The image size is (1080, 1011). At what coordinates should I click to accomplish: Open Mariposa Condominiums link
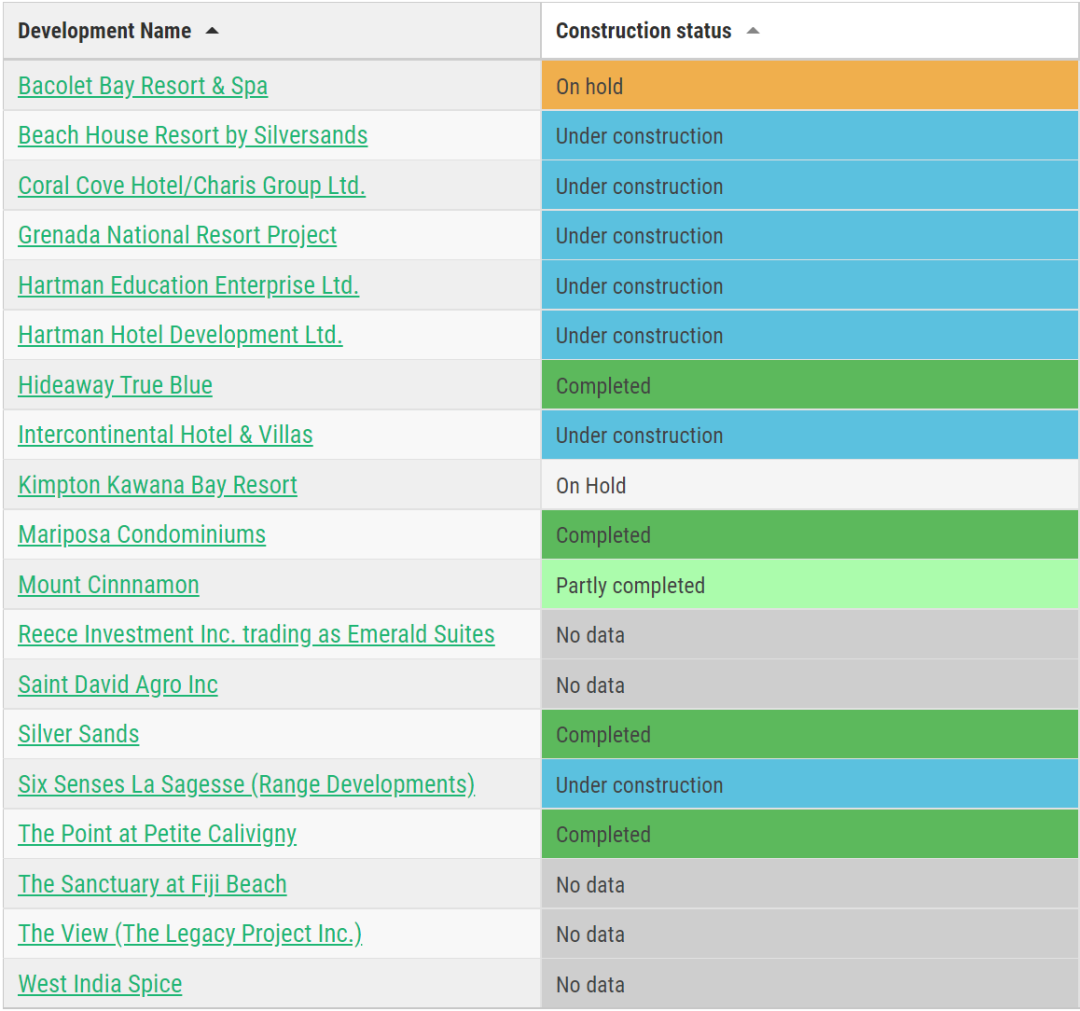tap(142, 535)
